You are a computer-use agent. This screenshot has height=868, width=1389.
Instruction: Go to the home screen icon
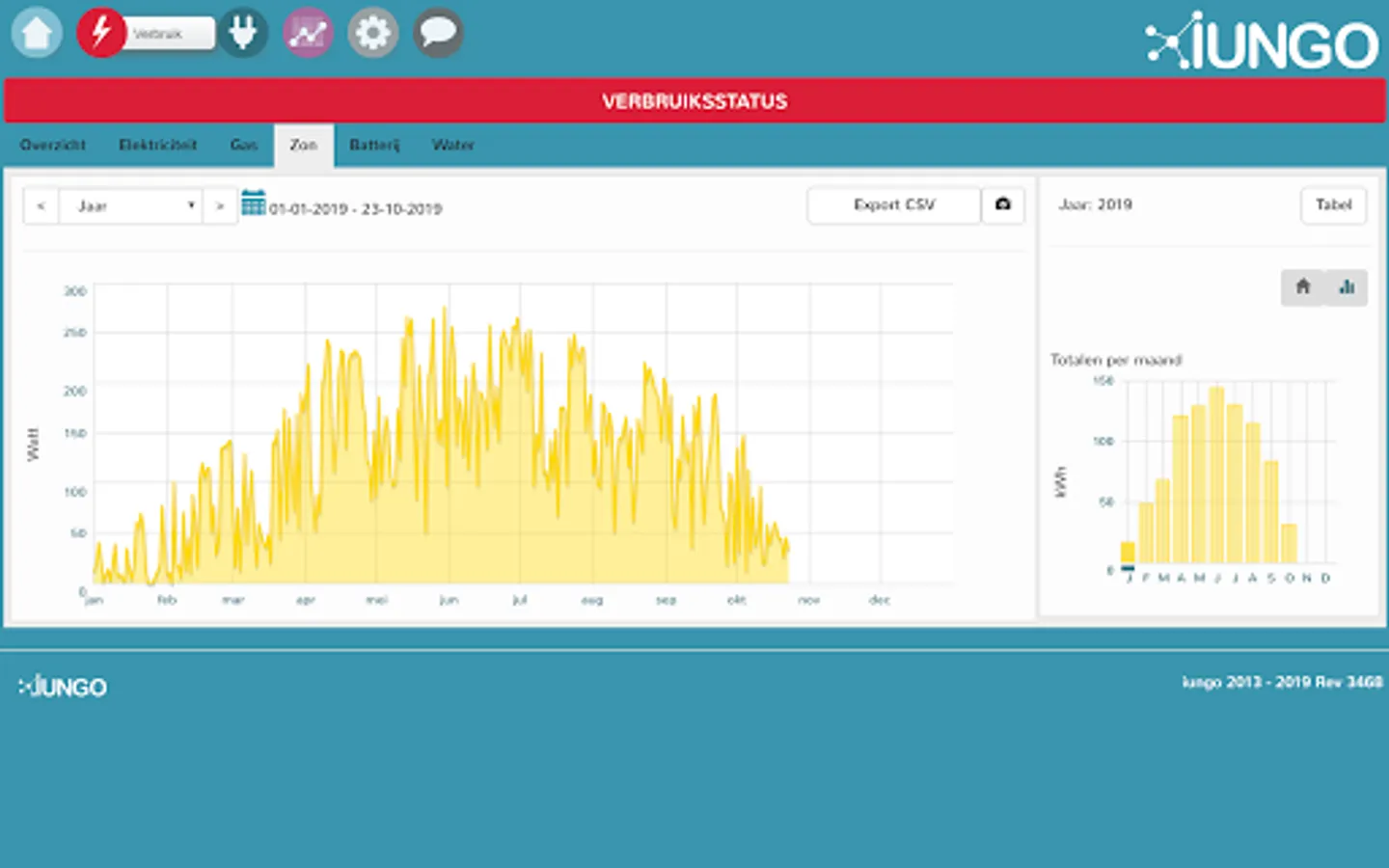[x=37, y=33]
